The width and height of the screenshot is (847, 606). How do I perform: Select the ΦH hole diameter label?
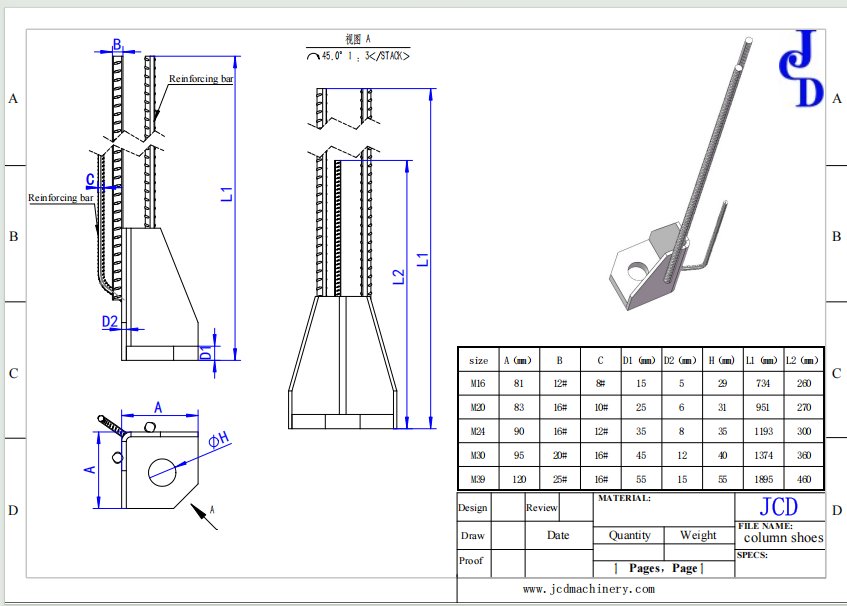(218, 439)
